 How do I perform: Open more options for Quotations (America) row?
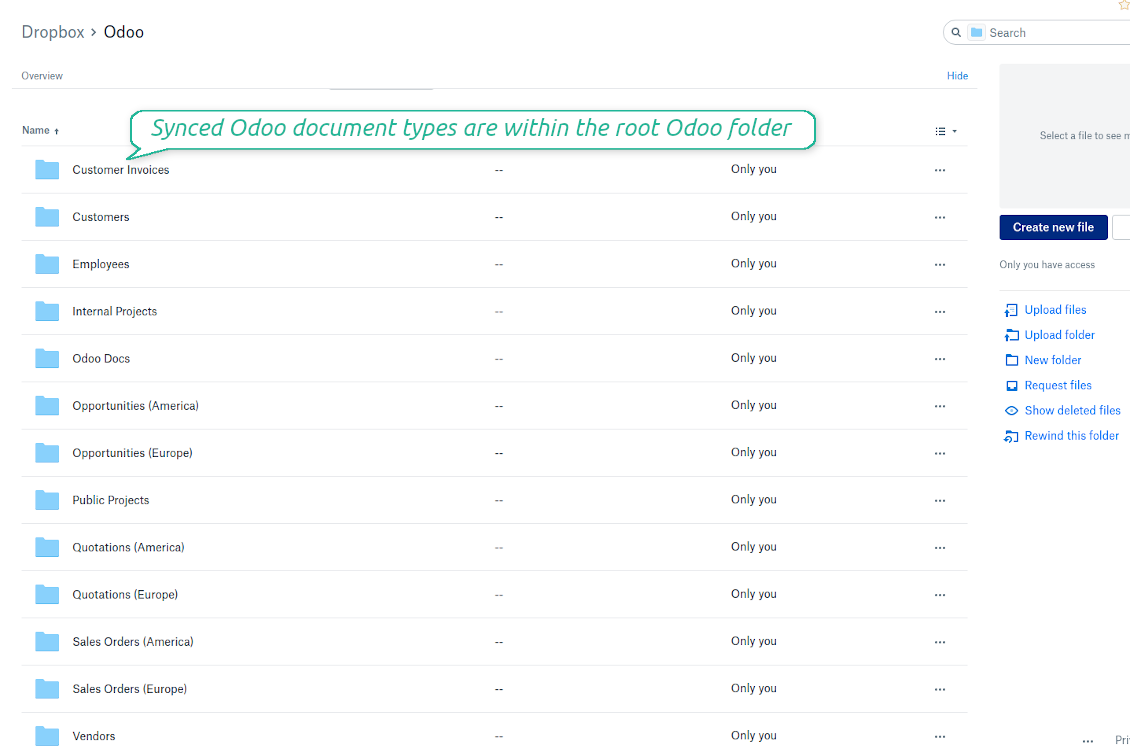click(940, 548)
